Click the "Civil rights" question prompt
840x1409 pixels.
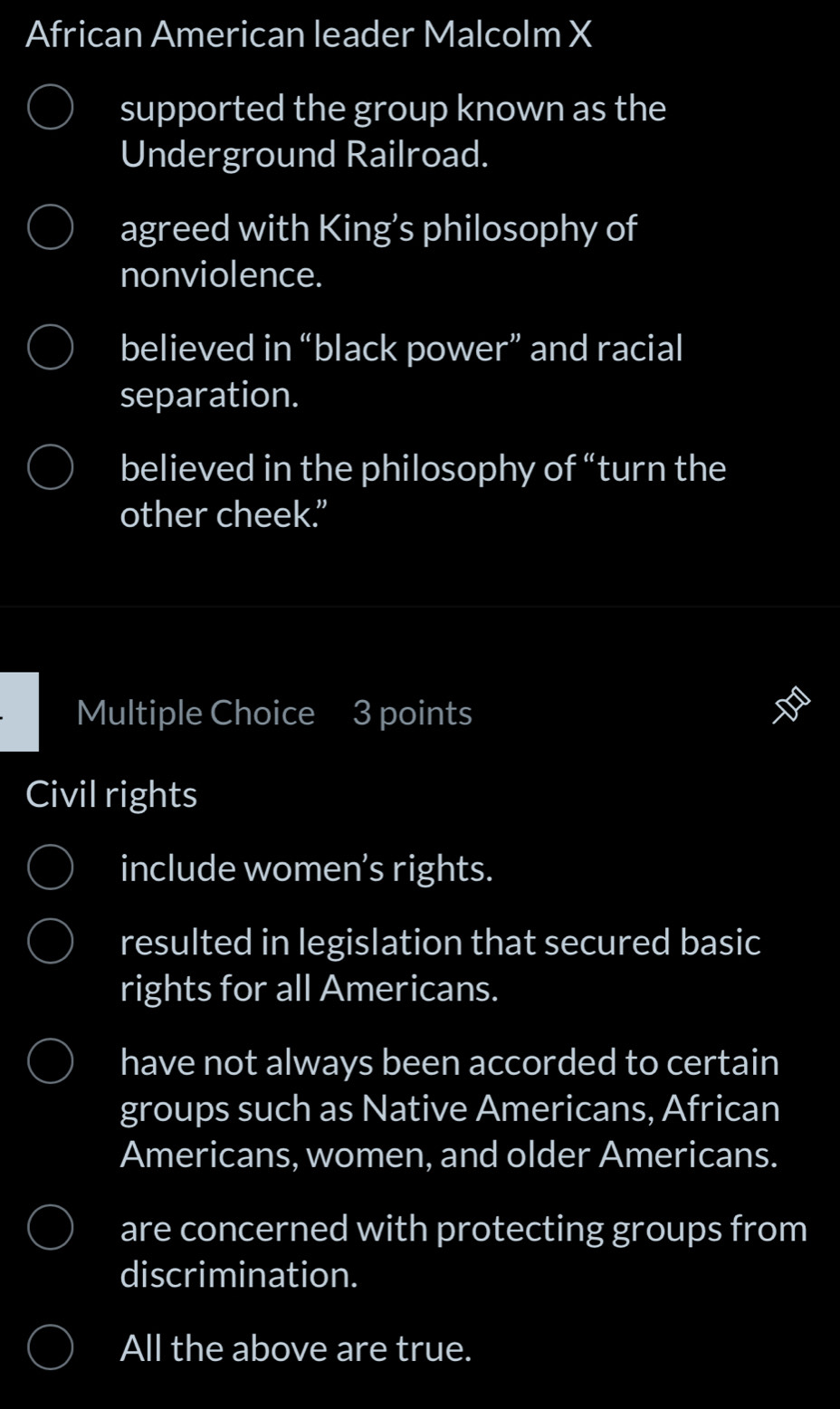click(x=111, y=793)
